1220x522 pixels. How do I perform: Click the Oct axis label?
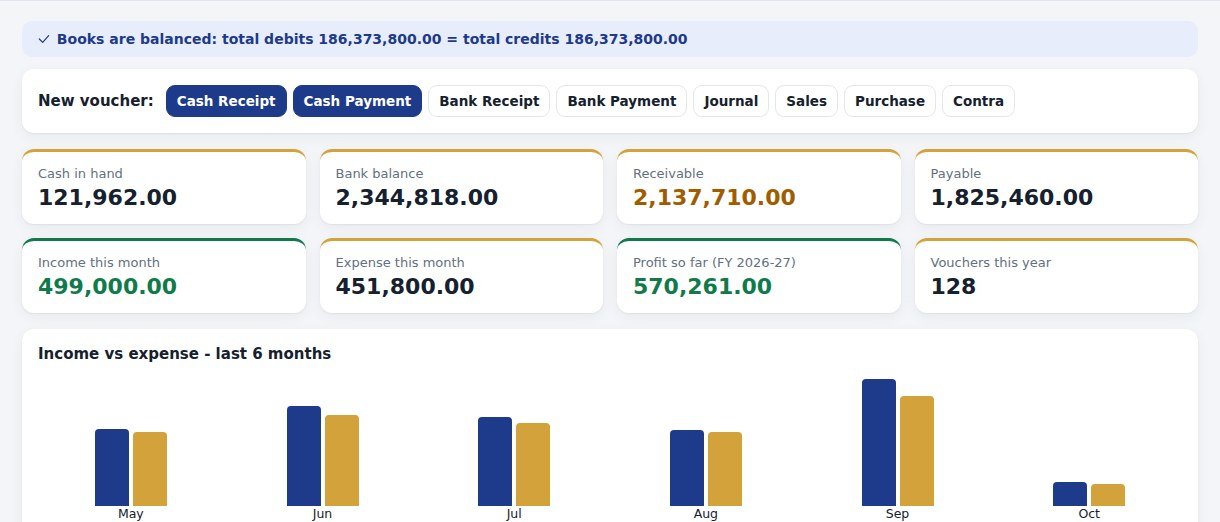click(1089, 514)
